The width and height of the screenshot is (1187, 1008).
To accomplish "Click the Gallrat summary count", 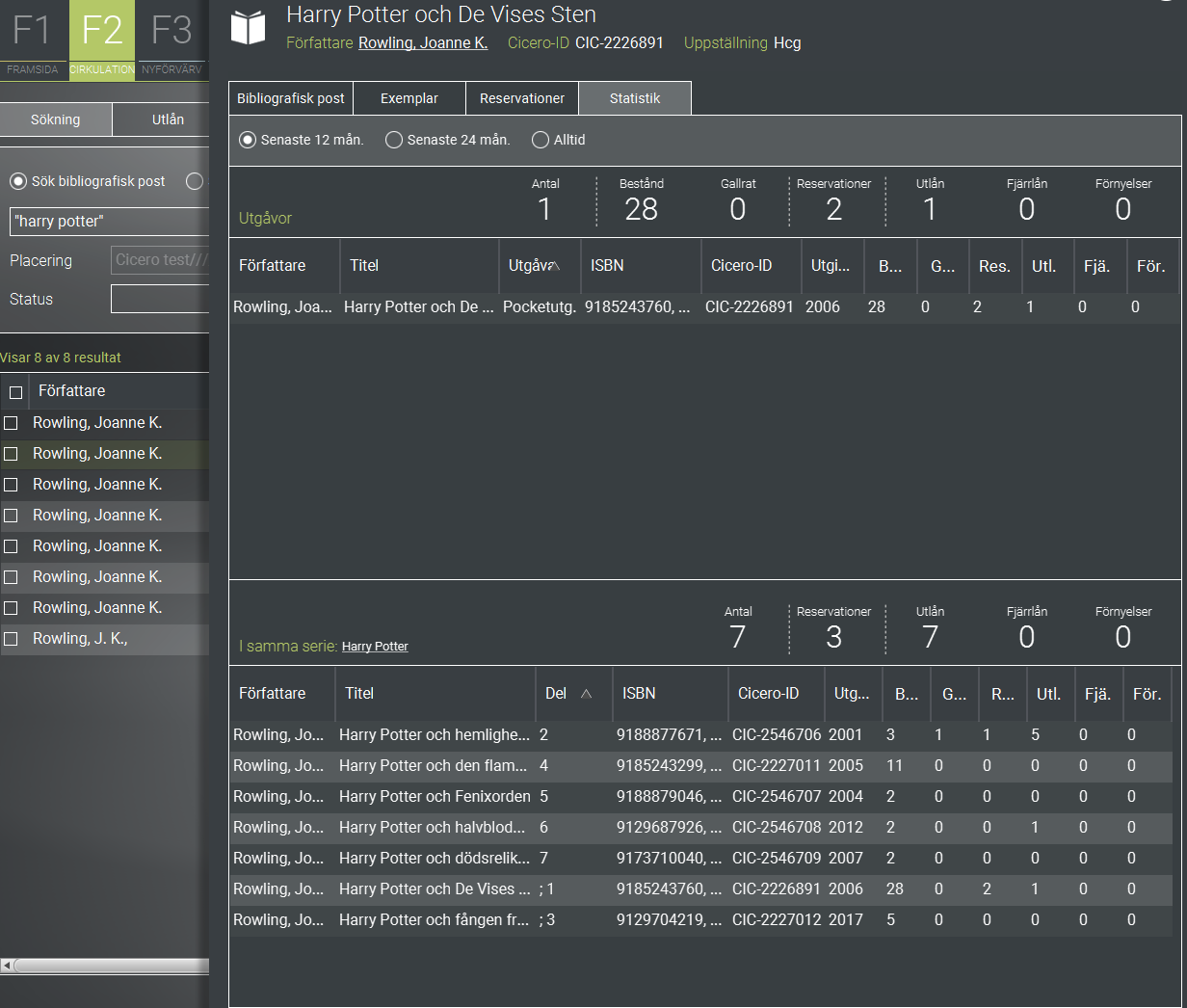I will point(738,209).
